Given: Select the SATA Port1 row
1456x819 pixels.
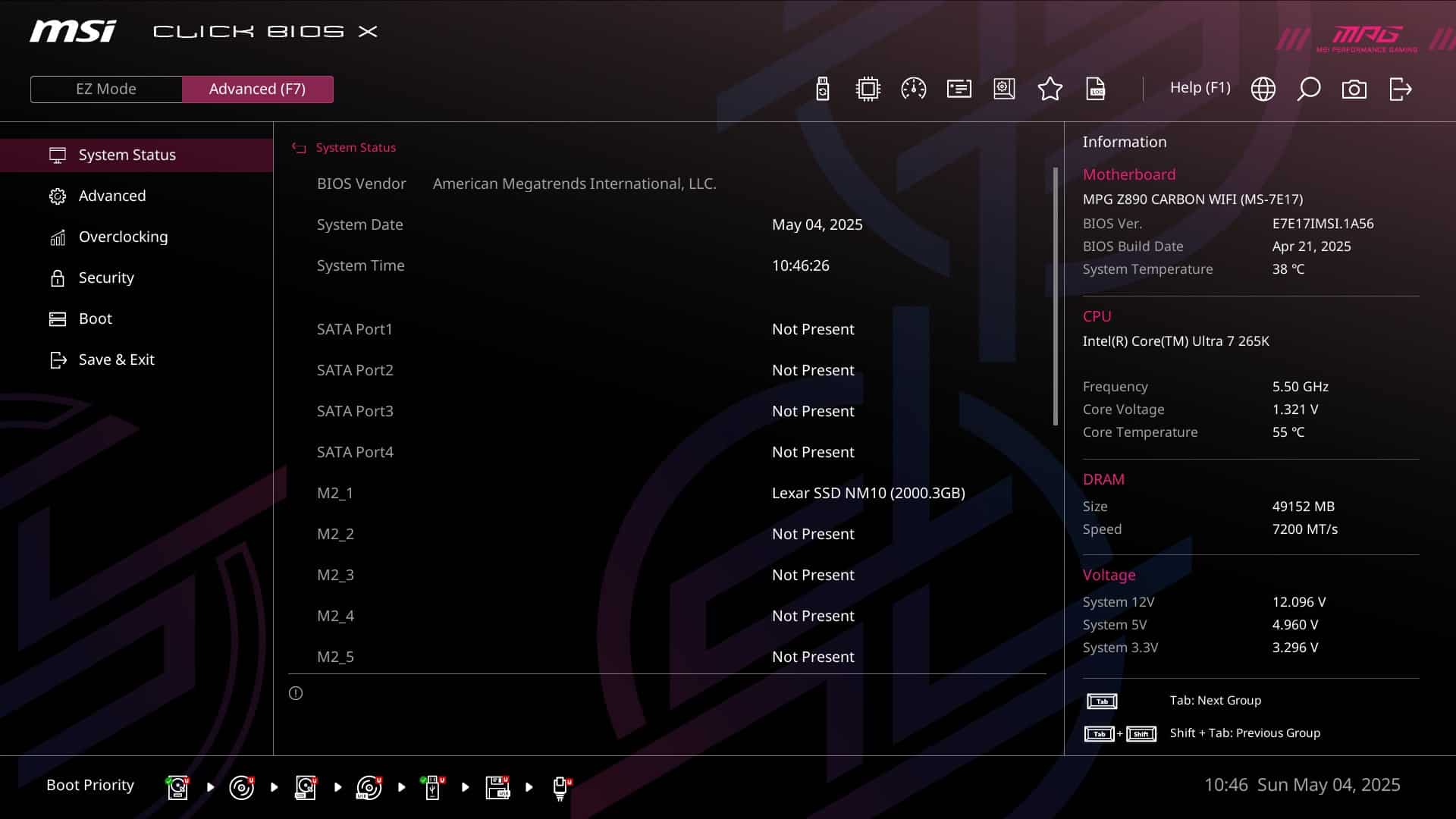Looking at the screenshot, I should click(x=667, y=329).
